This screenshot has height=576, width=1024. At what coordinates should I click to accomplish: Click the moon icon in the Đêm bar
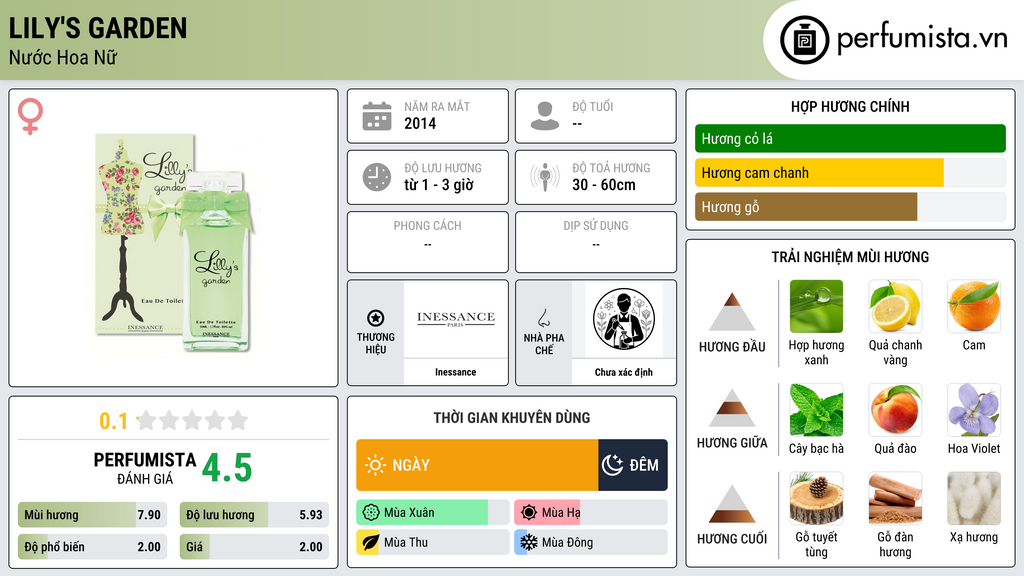point(612,465)
